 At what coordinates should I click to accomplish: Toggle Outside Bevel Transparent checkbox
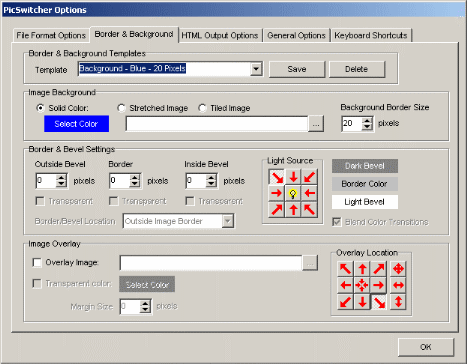tap(40, 201)
